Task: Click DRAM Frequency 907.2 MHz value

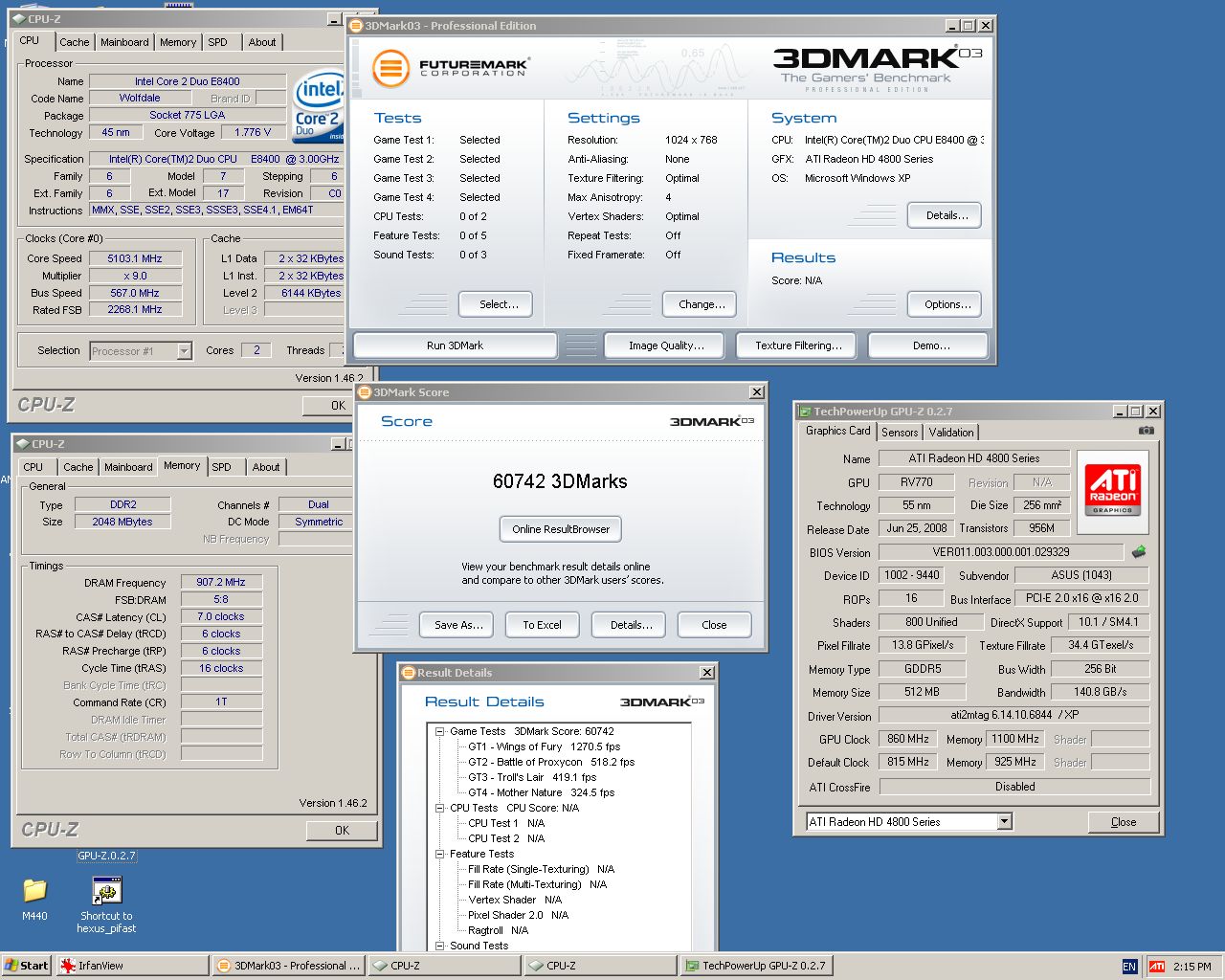Action: tap(221, 582)
